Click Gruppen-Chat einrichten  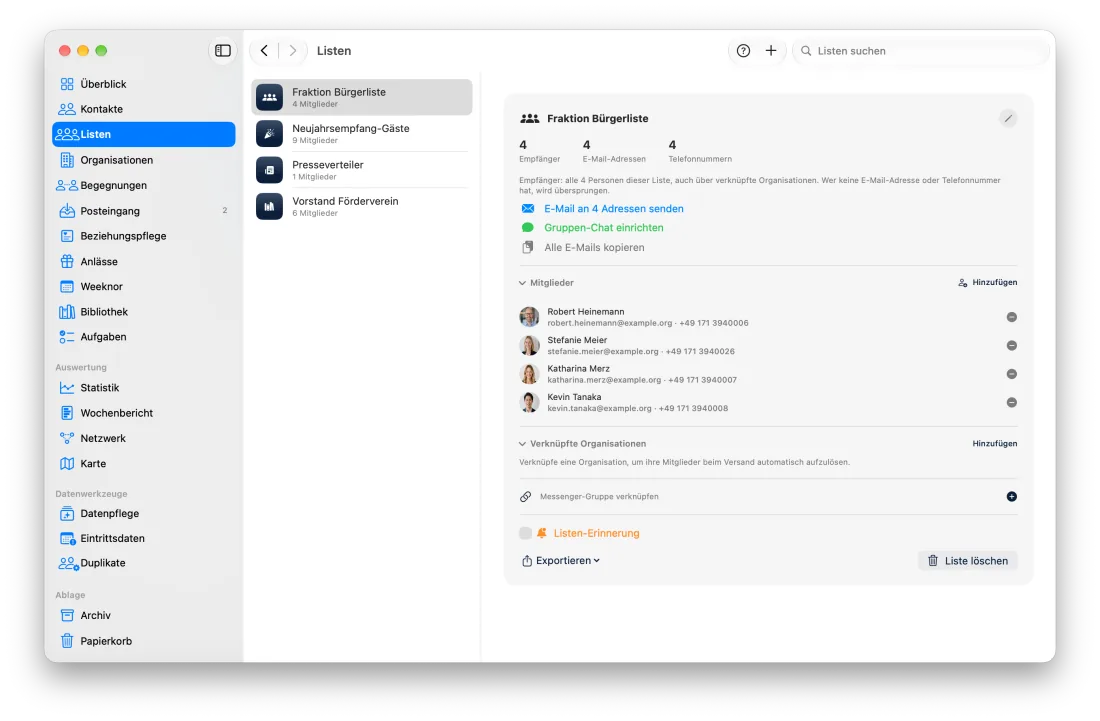click(593, 227)
